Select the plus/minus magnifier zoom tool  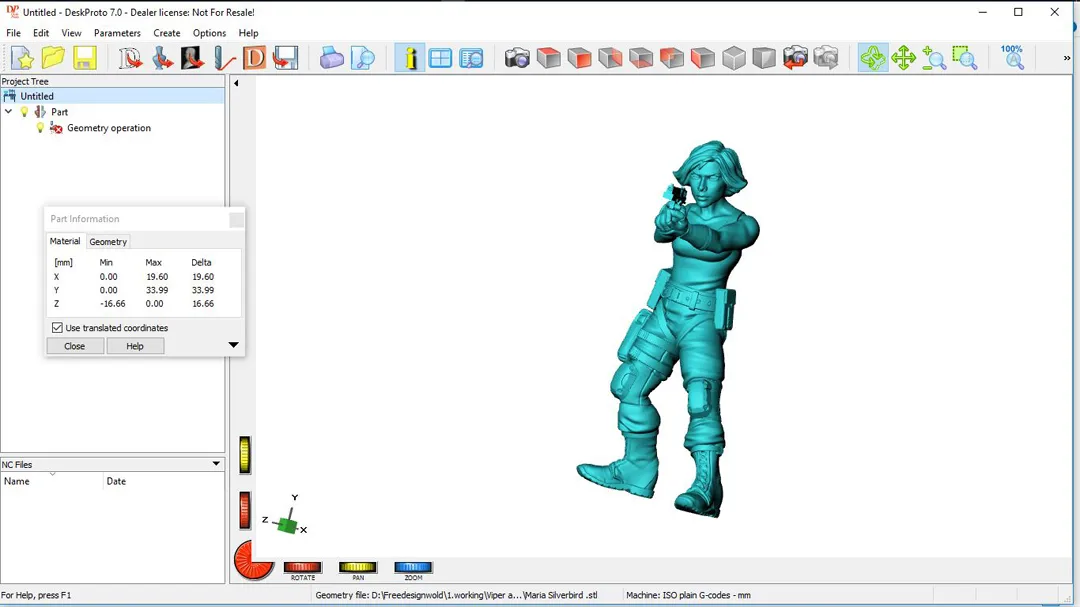coord(934,58)
